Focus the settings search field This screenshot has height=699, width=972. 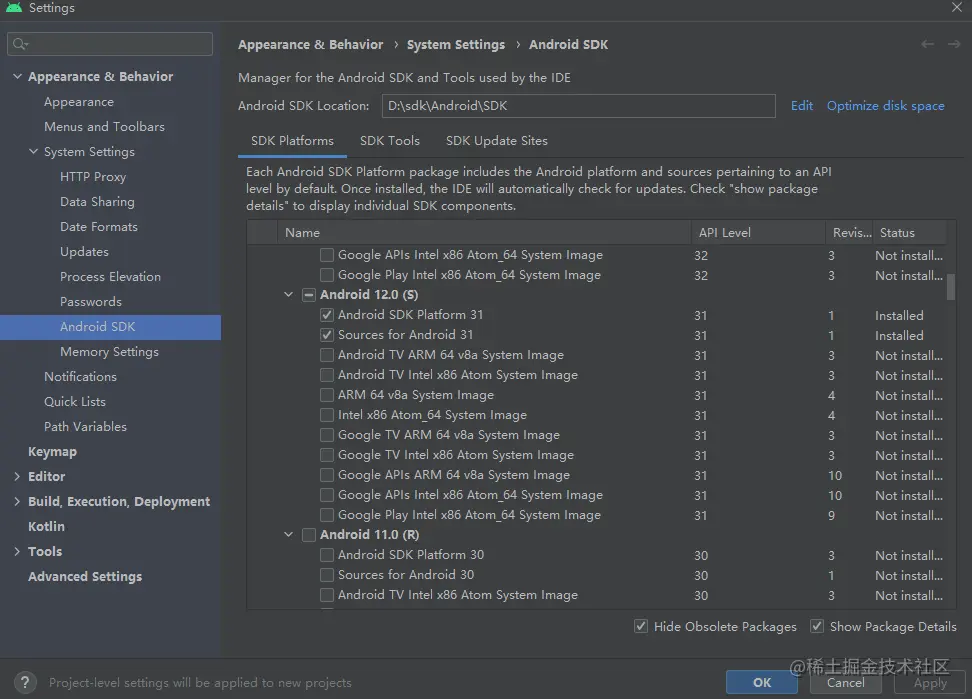coord(110,44)
